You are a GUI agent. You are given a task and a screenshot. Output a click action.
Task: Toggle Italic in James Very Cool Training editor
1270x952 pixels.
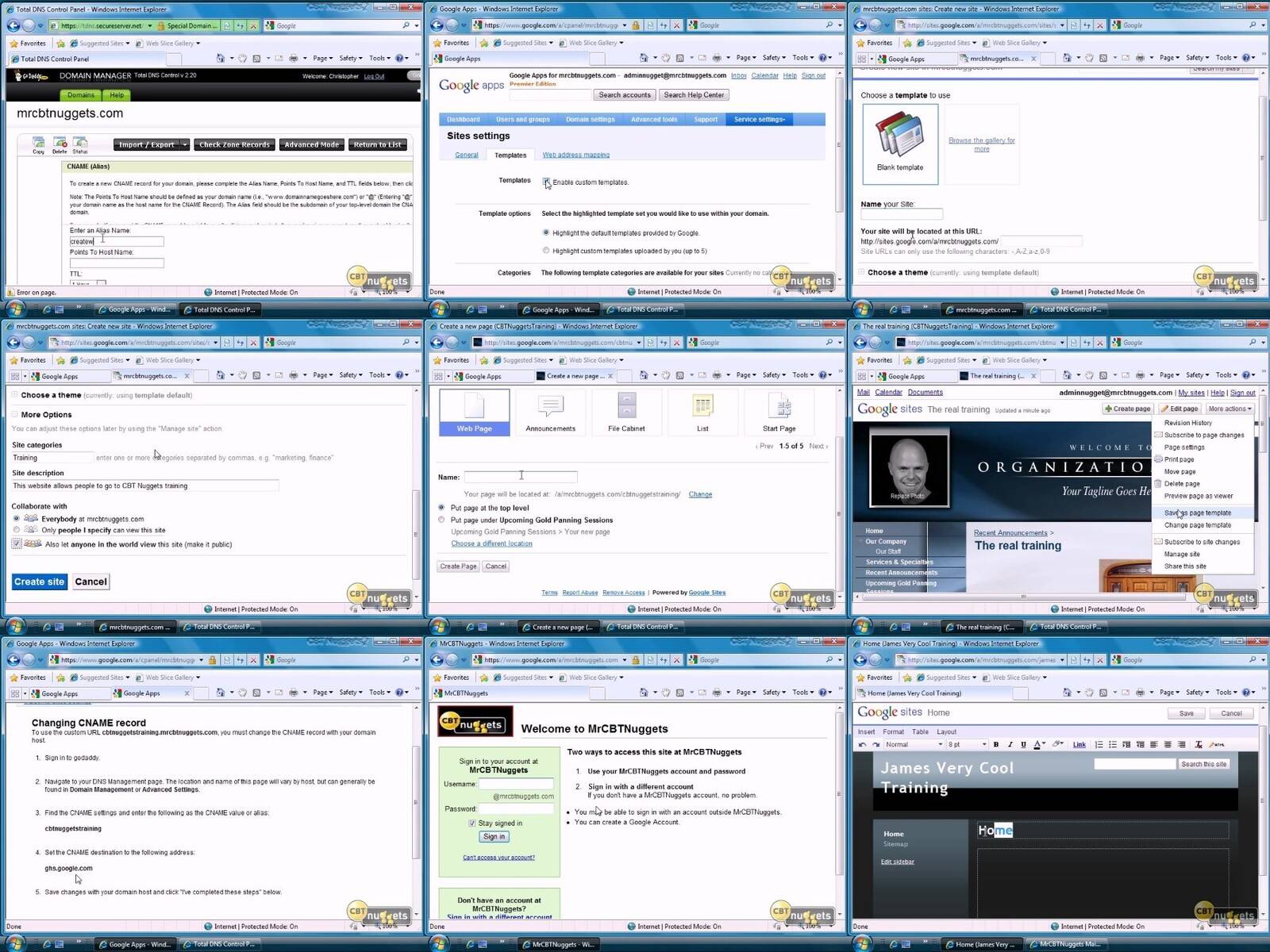point(1010,744)
